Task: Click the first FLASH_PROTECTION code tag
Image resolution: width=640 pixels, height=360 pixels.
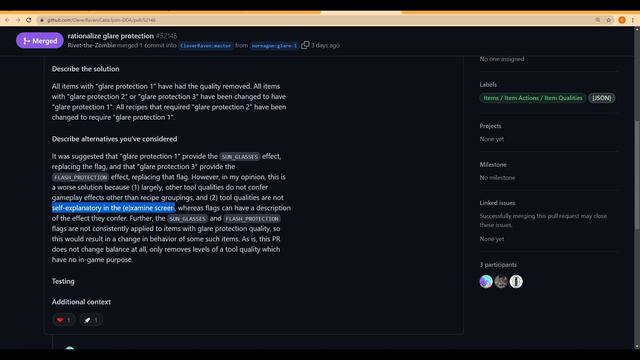Action: click(80, 178)
